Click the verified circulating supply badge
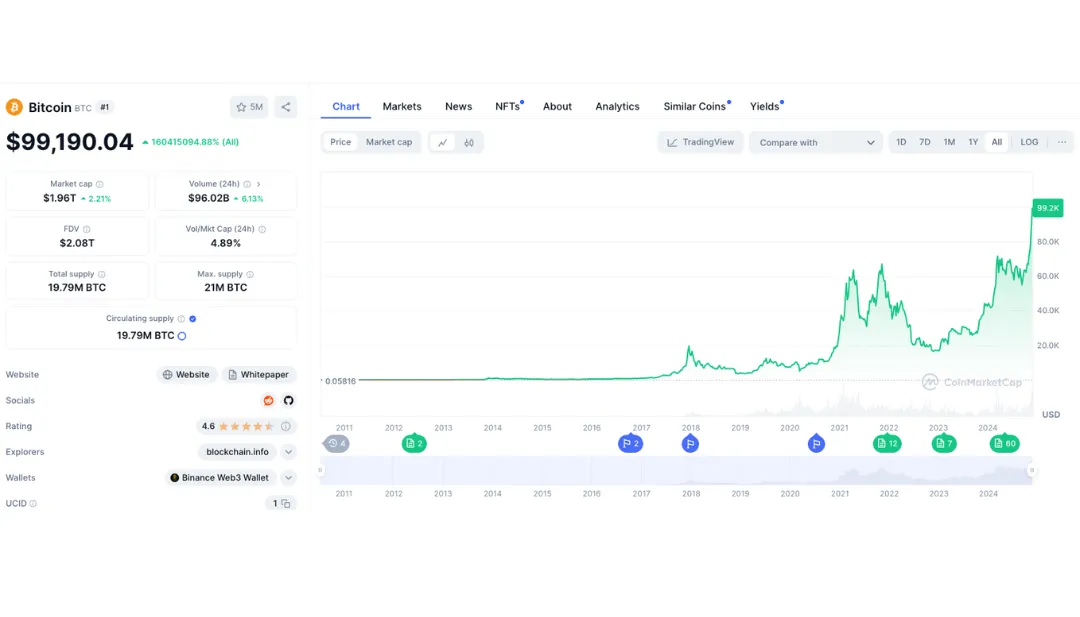This screenshot has height=617, width=1080. pos(193,319)
